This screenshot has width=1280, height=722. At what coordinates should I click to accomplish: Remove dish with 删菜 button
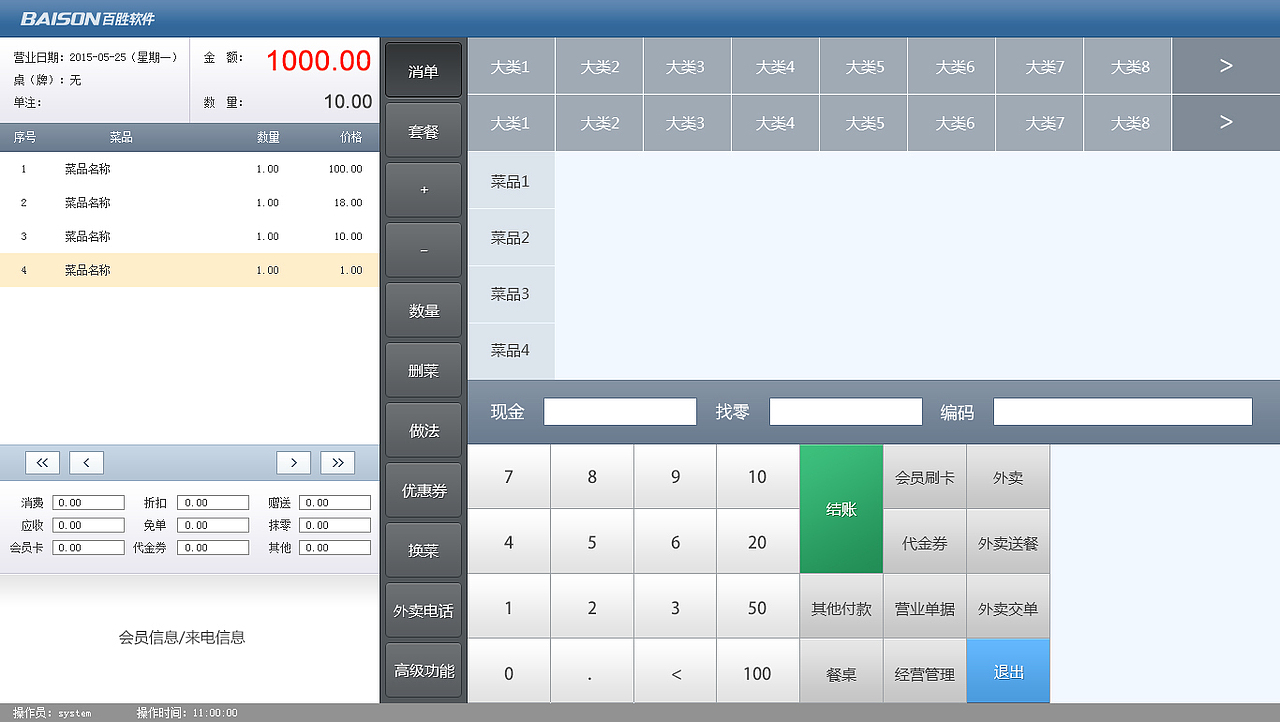coord(424,370)
